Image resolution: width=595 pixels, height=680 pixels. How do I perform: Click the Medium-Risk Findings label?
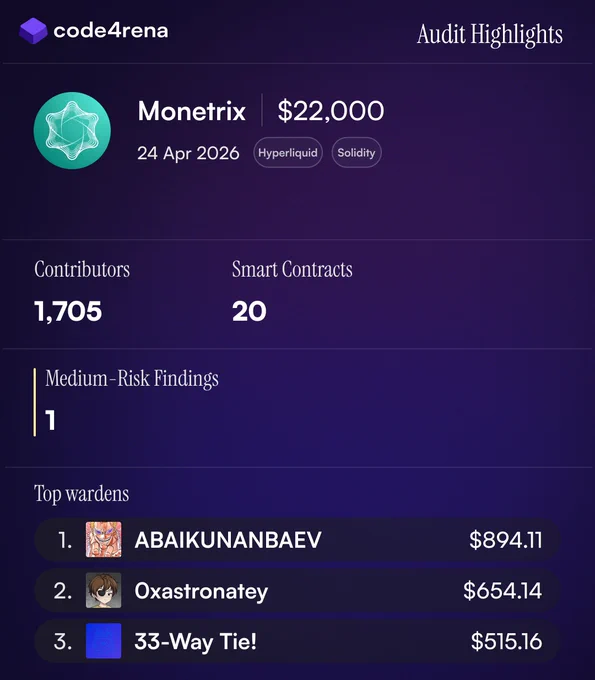(132, 379)
